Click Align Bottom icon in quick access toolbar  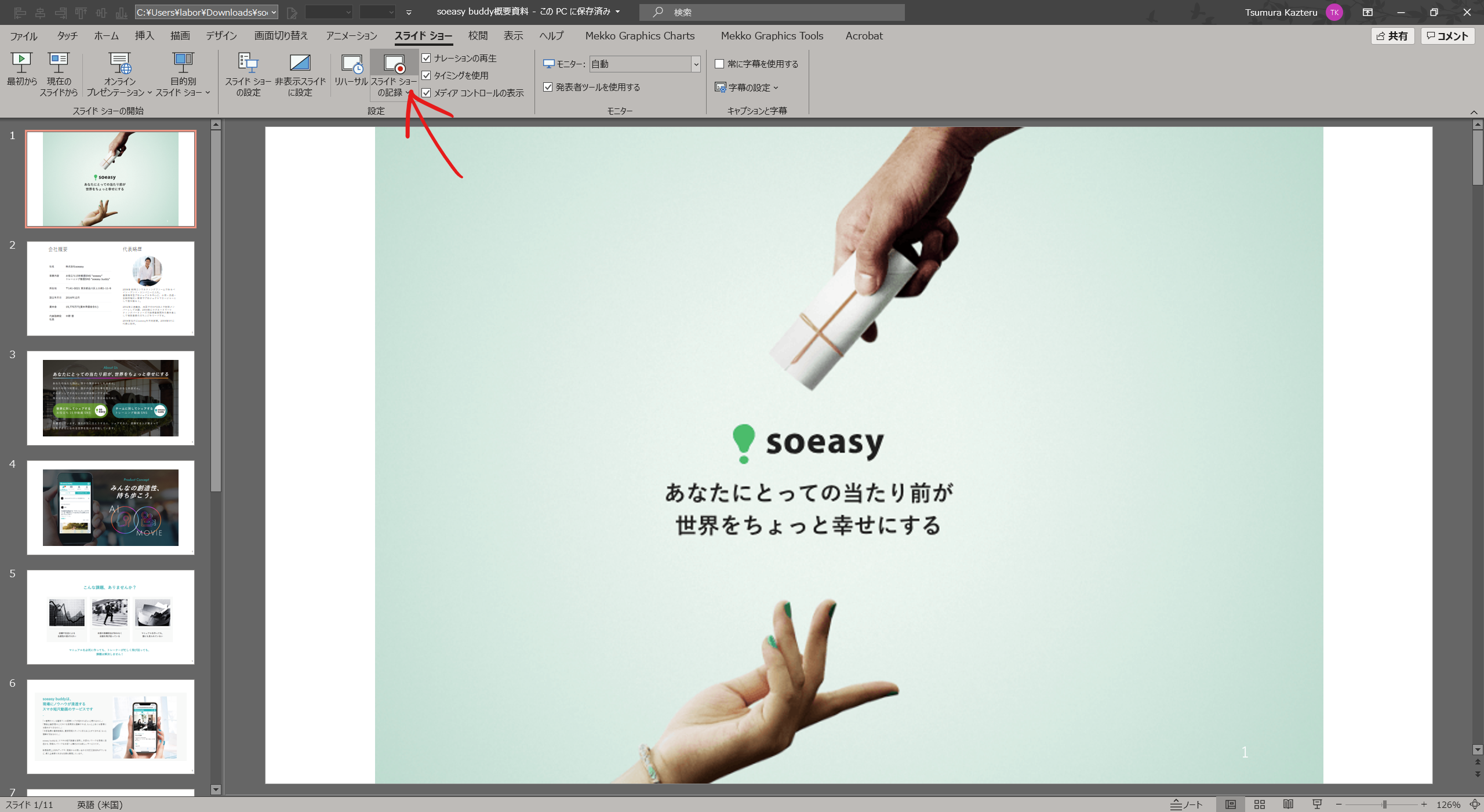pyautogui.click(x=122, y=12)
